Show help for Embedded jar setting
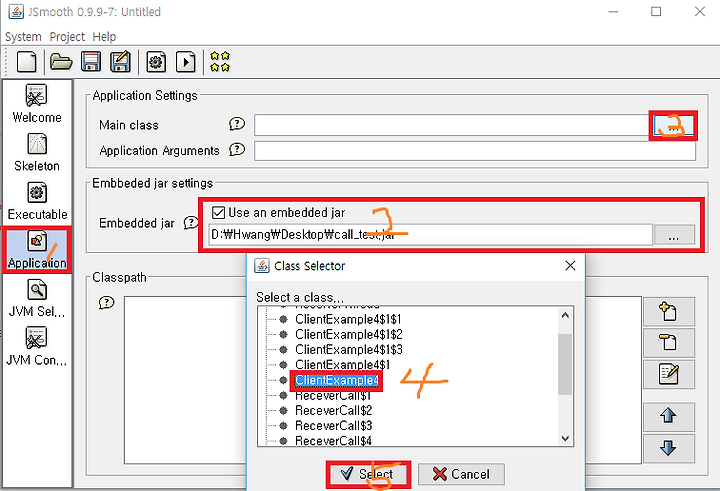720x491 pixels. pyautogui.click(x=191, y=223)
